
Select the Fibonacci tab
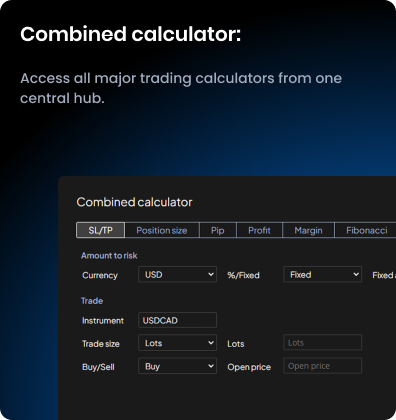click(365, 230)
